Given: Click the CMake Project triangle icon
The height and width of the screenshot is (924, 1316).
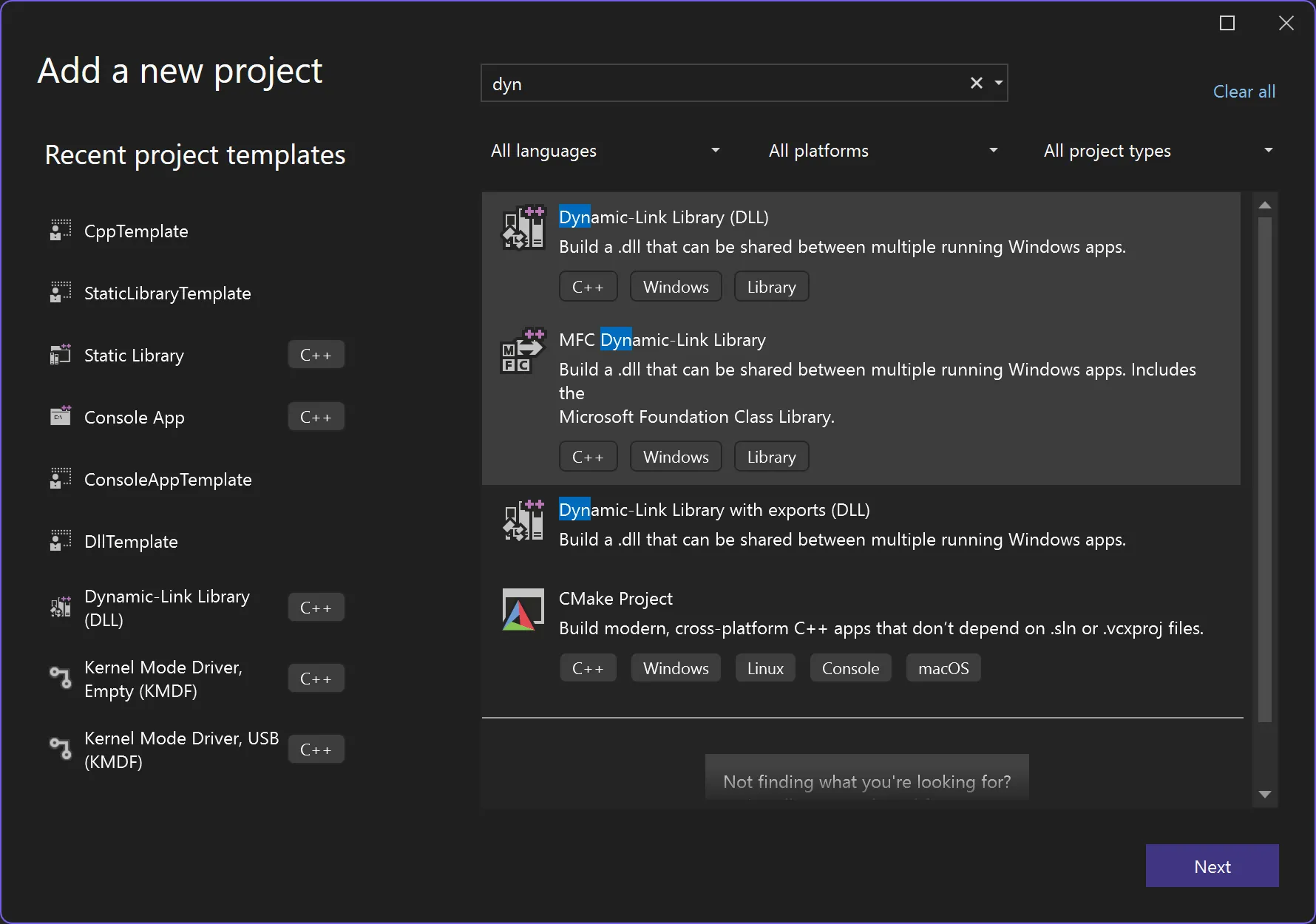Looking at the screenshot, I should [523, 610].
